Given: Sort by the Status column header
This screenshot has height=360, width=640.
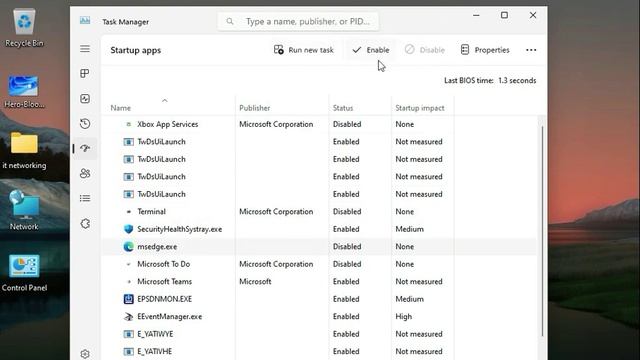Looking at the screenshot, I should click(343, 108).
